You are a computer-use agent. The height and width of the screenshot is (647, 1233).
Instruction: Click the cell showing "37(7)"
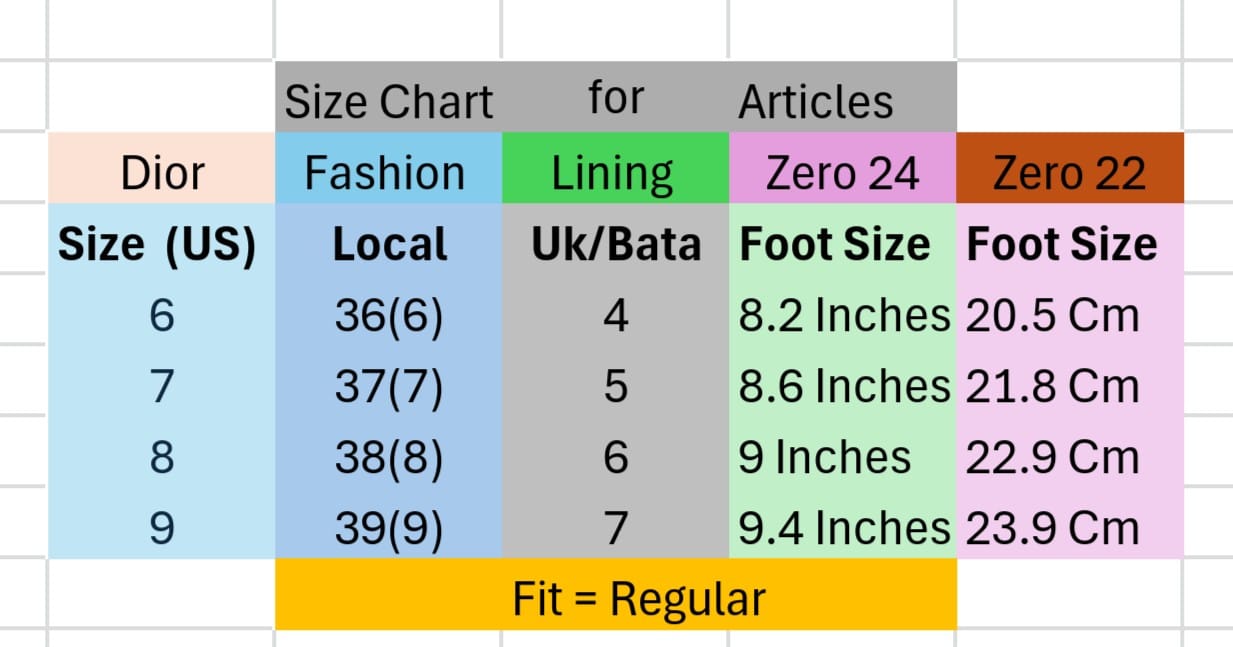point(389,387)
